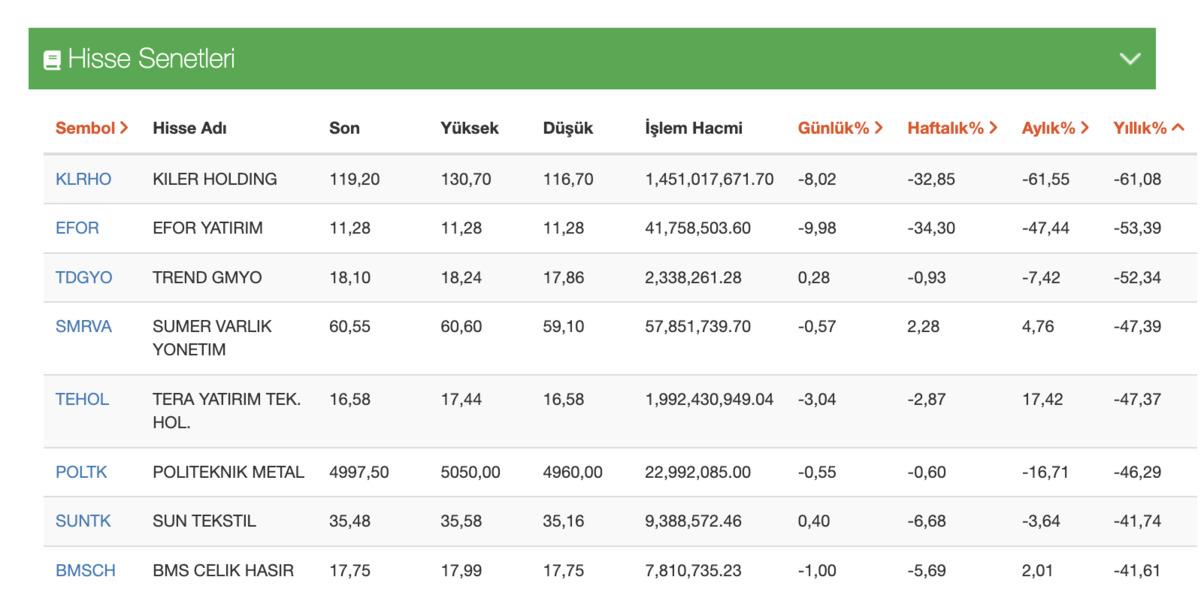Select the EFOR YATIRIM name cell
The image size is (1200, 592).
208,228
